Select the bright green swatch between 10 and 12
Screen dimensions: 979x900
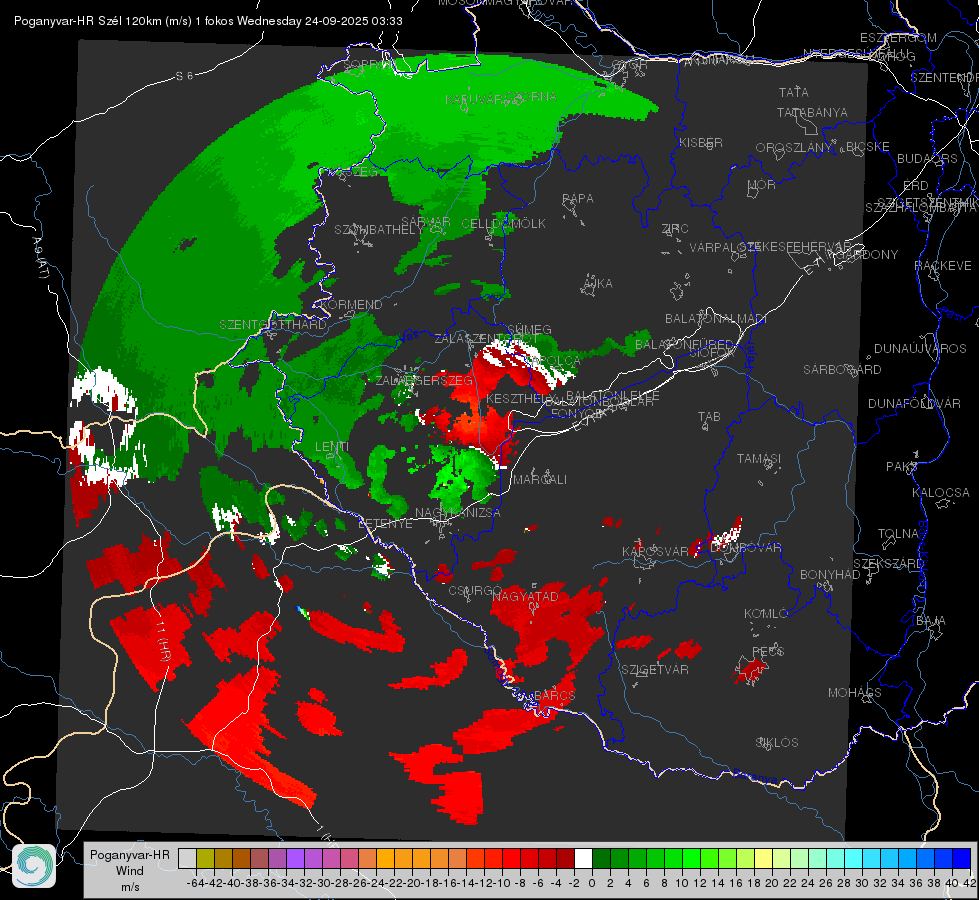pyautogui.click(x=691, y=858)
